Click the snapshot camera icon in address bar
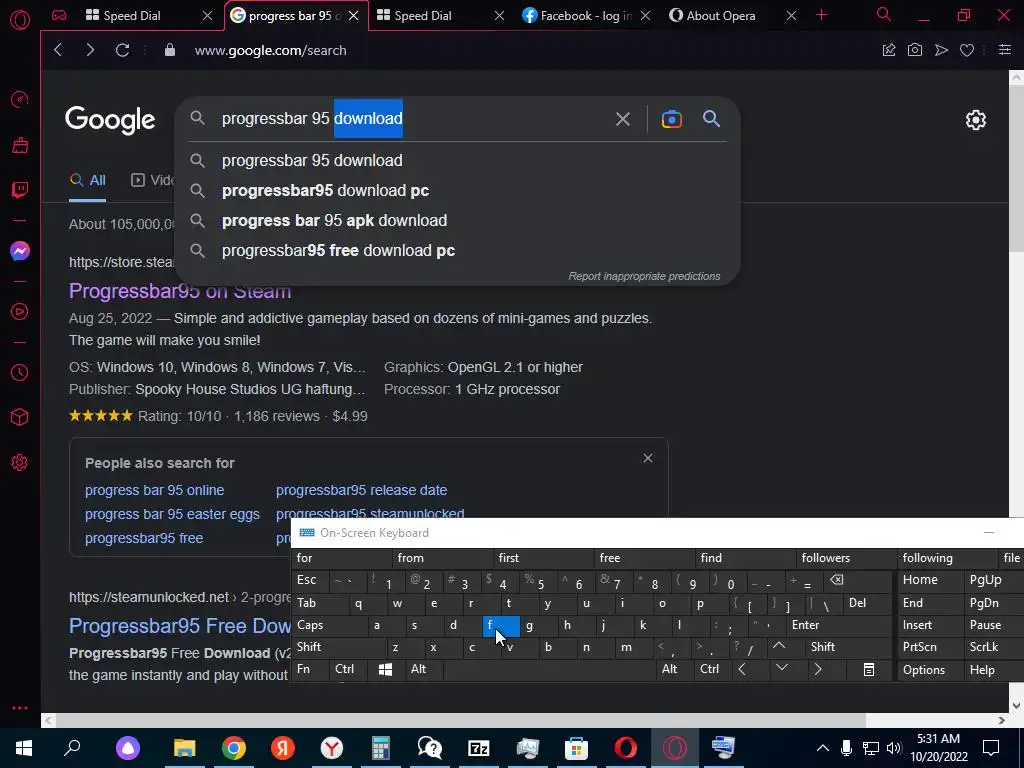 pos(915,50)
